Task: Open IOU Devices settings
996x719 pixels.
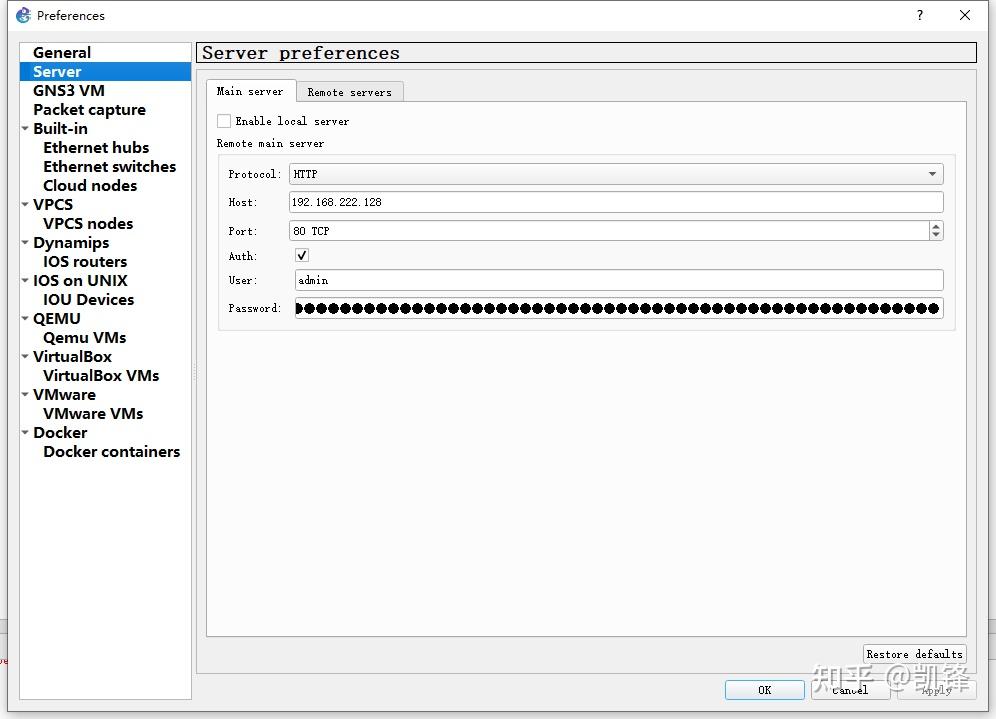Action: (88, 299)
